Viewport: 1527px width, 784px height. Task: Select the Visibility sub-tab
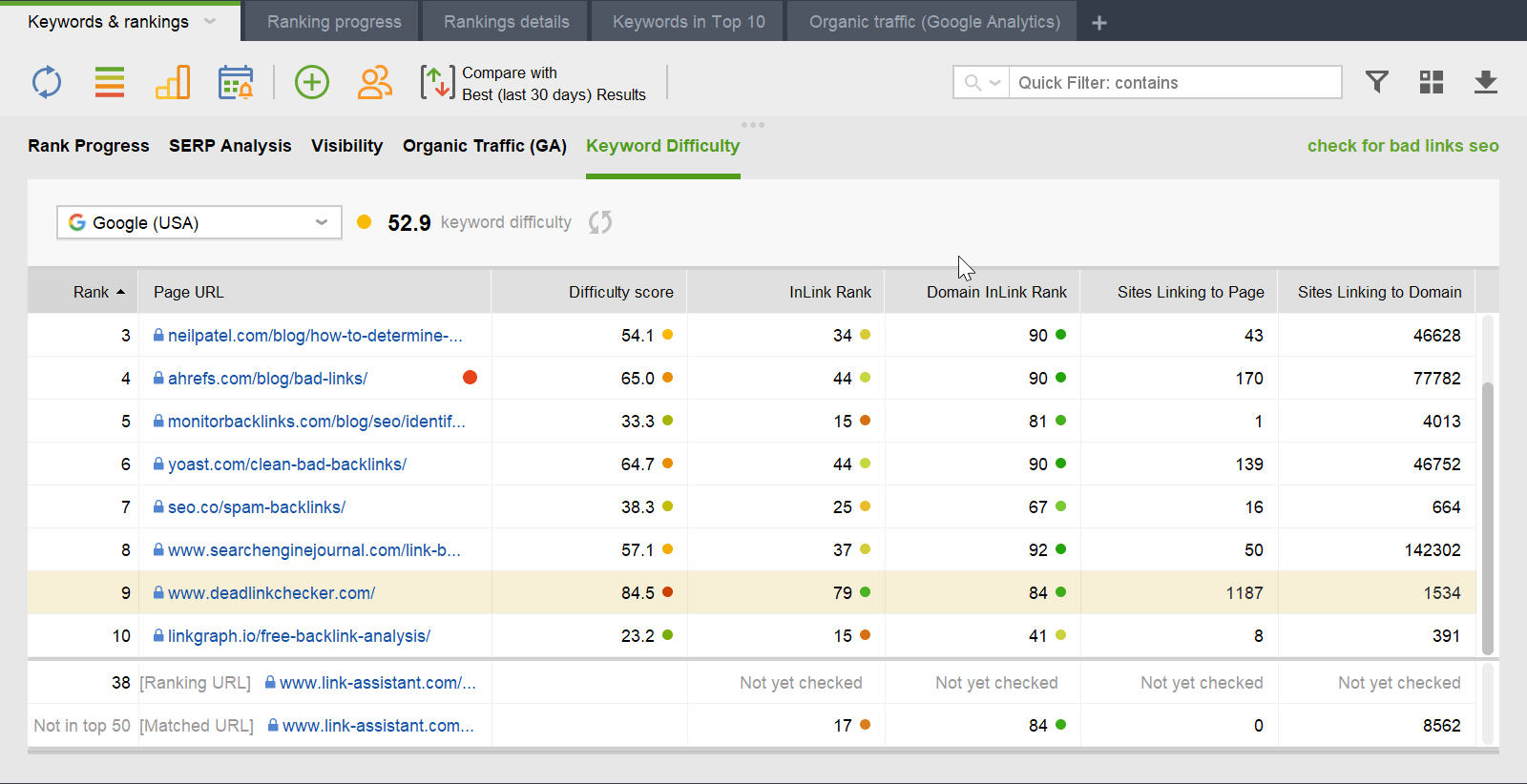coord(346,146)
